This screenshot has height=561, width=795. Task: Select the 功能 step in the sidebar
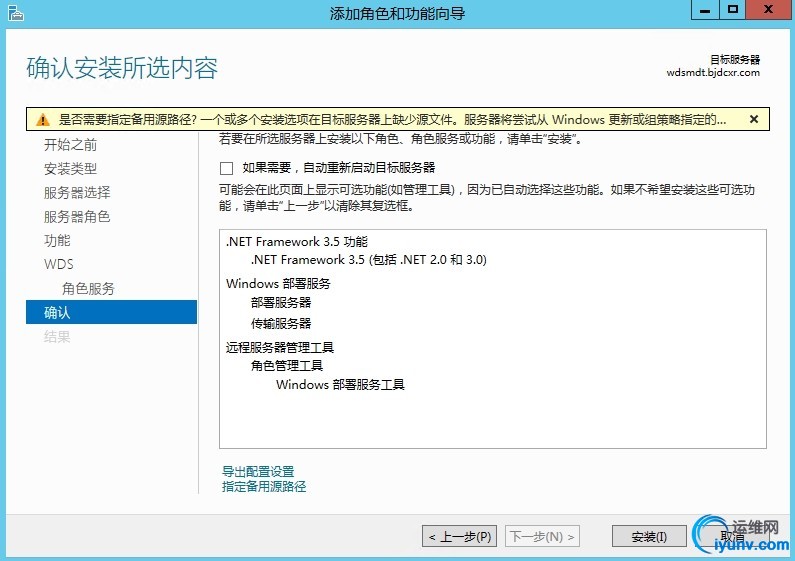tap(57, 240)
